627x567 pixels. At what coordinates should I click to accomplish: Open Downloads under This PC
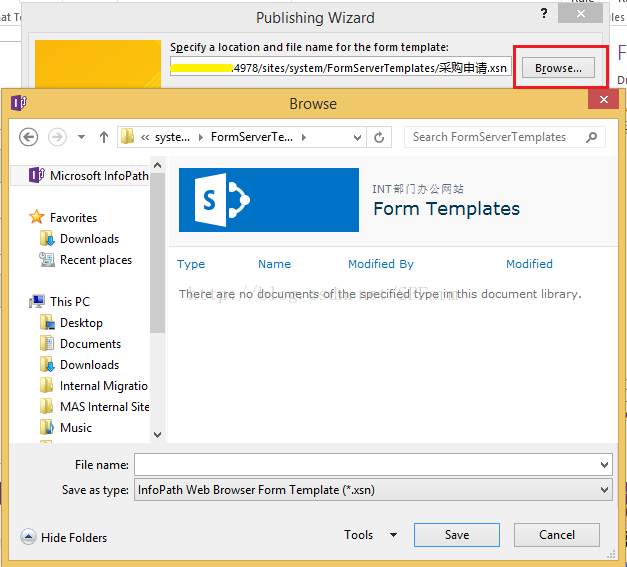79,365
